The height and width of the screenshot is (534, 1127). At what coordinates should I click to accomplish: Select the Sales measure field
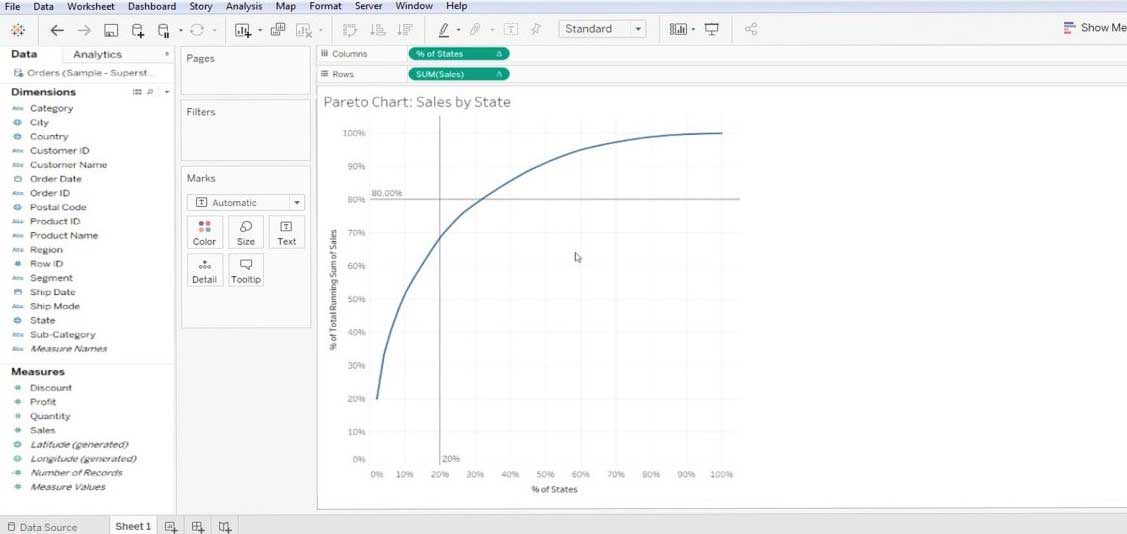pyautogui.click(x=42, y=431)
